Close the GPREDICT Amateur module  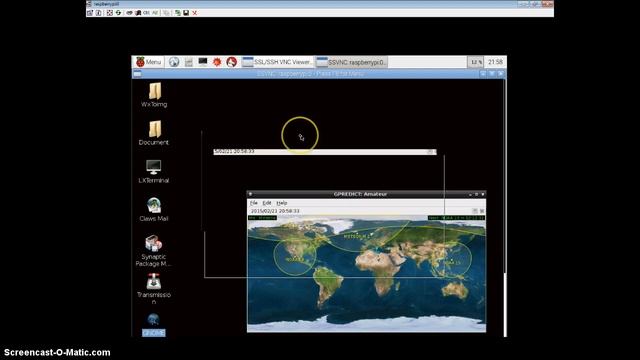[x=482, y=211]
